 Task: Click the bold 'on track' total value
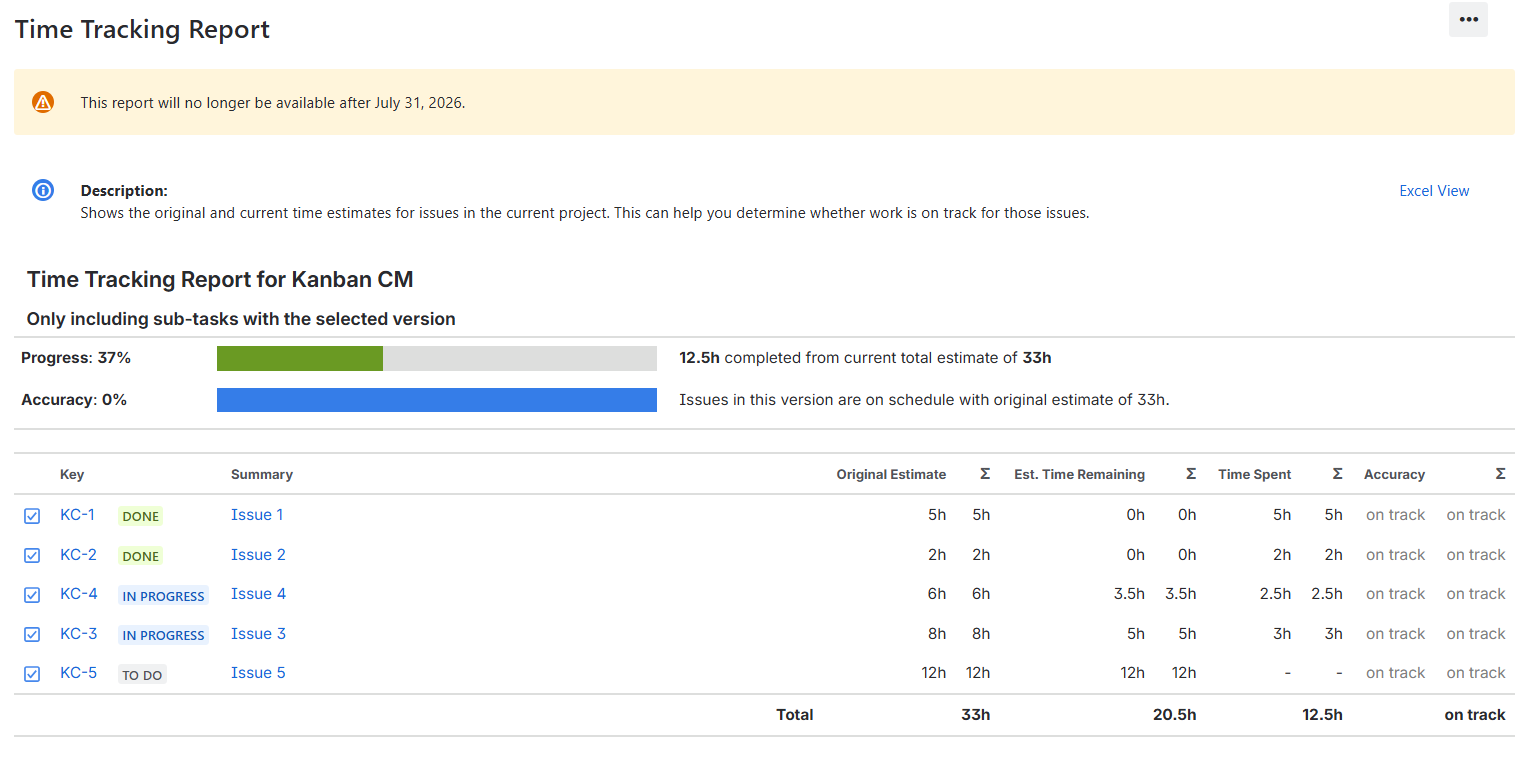1475,714
